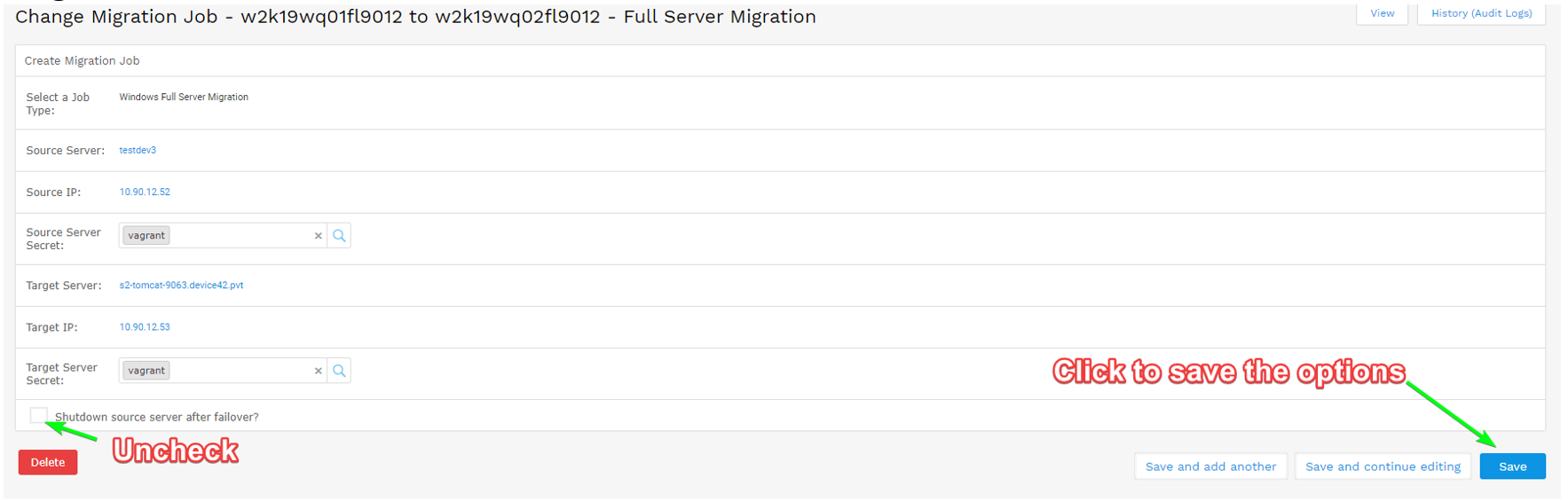Viewport: 1568px width, 502px height.
Task: Open target server s2-tomcat-9063.device42.pvt link
Action: pos(181,286)
